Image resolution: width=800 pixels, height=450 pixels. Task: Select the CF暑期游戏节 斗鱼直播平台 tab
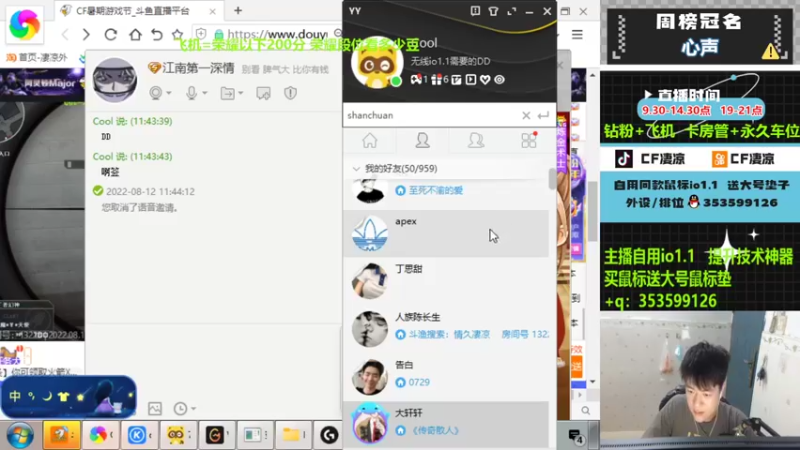coord(138,11)
